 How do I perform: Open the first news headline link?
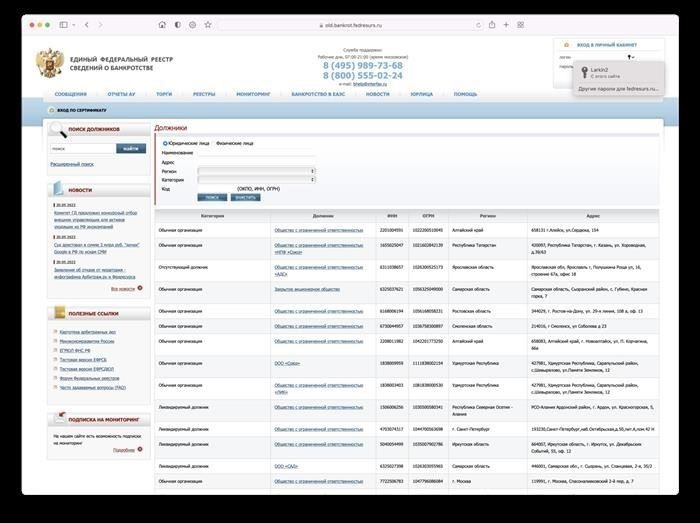click(96, 220)
